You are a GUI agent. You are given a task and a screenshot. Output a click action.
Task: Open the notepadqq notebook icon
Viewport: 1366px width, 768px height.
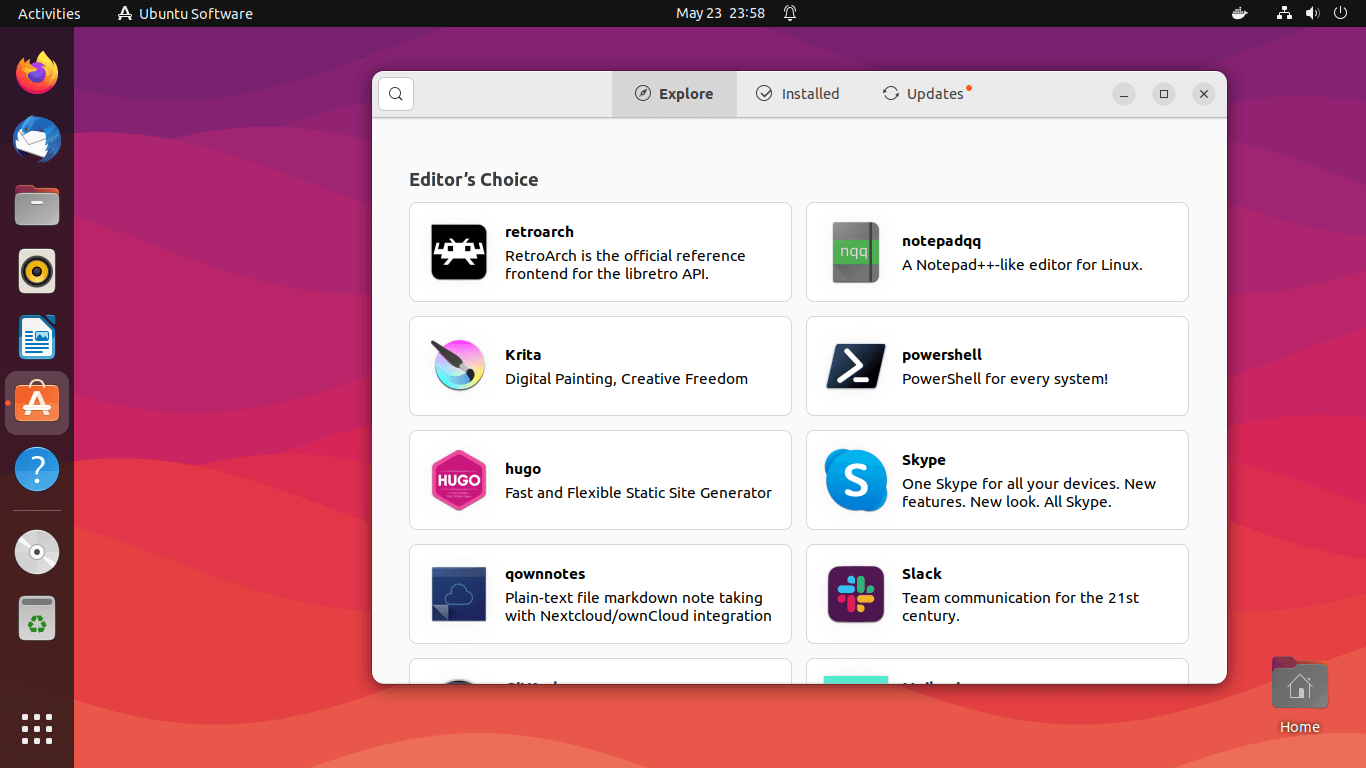[856, 252]
